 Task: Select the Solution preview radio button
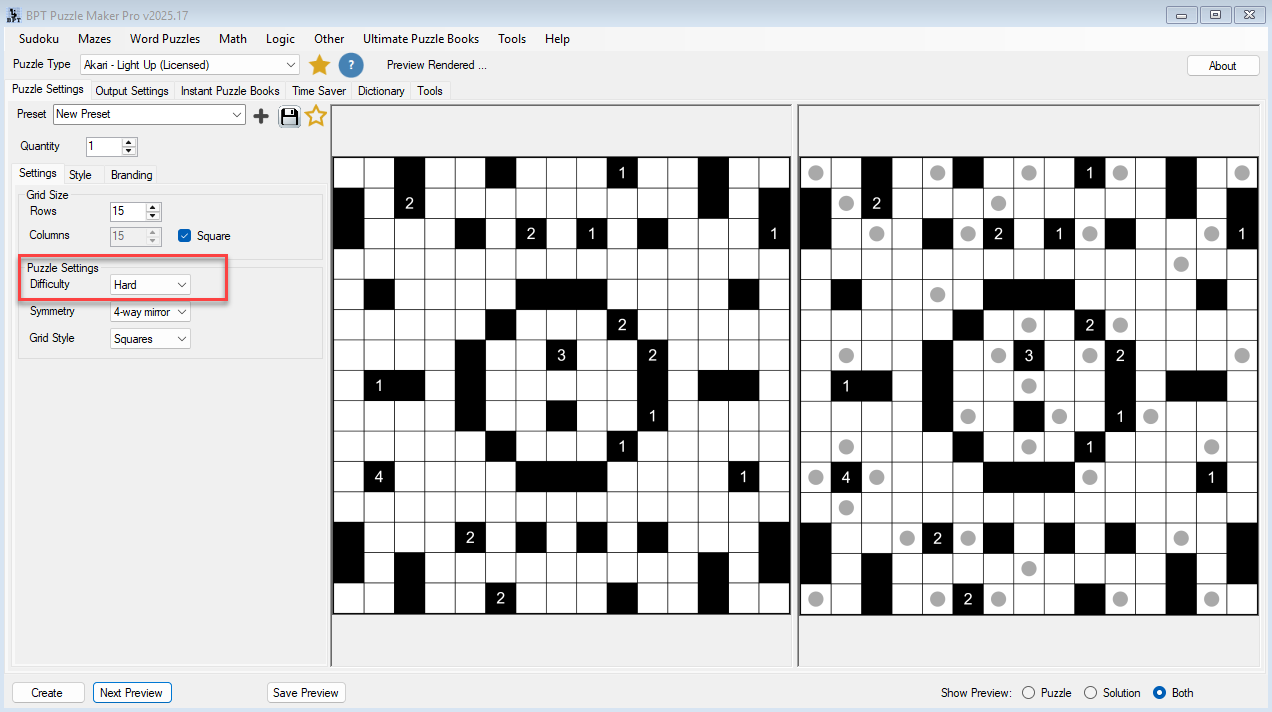[1090, 693]
